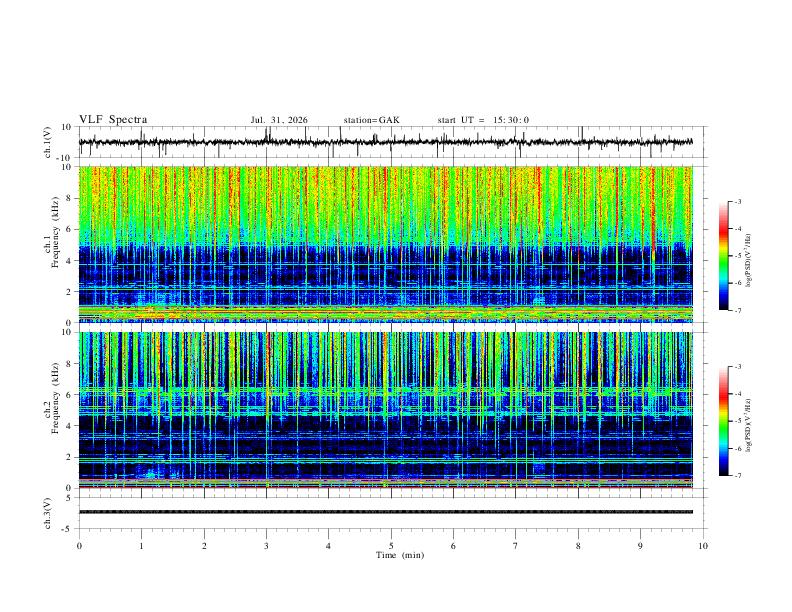Viewport: 792px width, 612px height.
Task: Click the ch.1 spectrogram low-frequency yellow band
Action: [386, 313]
